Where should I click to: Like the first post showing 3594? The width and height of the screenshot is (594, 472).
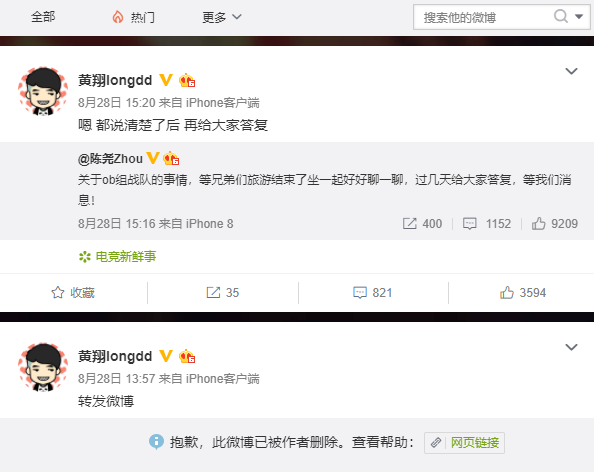(x=523, y=292)
